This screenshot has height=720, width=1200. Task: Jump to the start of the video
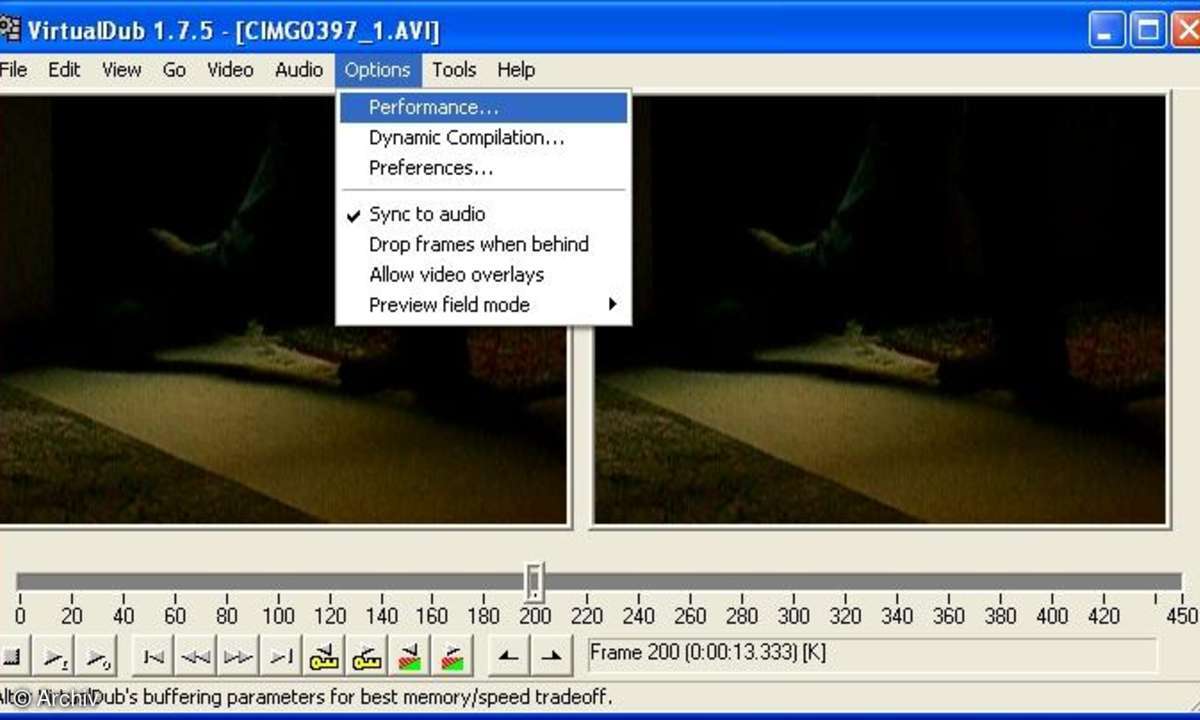(153, 657)
